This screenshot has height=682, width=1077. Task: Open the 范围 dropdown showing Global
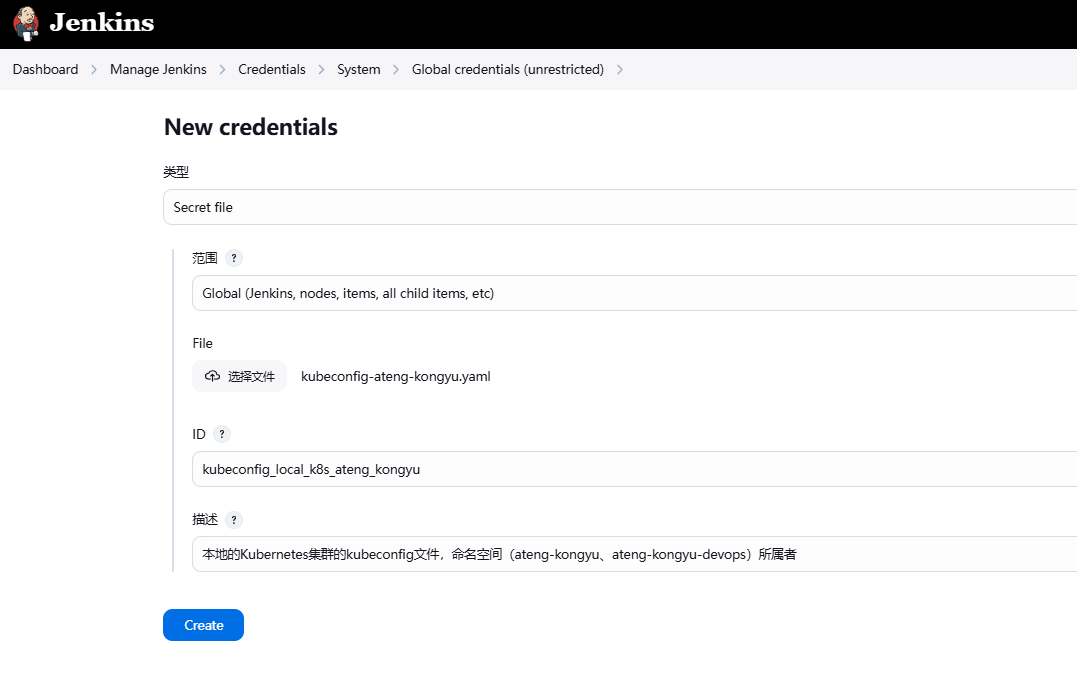pyautogui.click(x=634, y=293)
